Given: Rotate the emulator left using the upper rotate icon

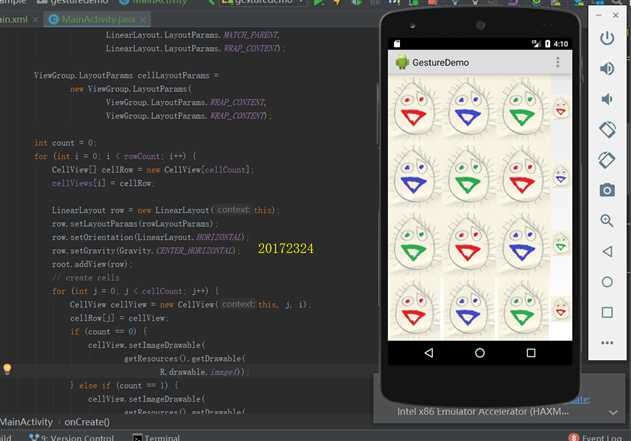Looking at the screenshot, I should click(x=607, y=130).
